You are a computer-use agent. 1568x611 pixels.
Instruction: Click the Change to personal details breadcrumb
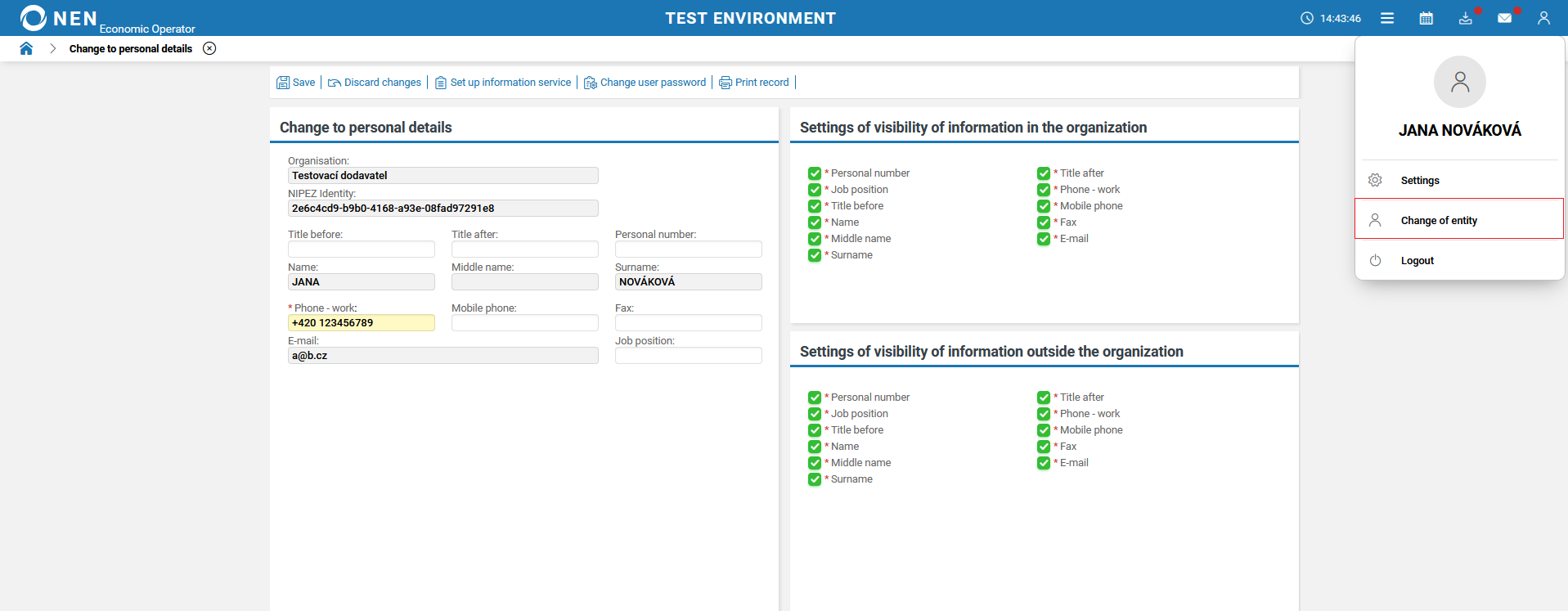(131, 48)
